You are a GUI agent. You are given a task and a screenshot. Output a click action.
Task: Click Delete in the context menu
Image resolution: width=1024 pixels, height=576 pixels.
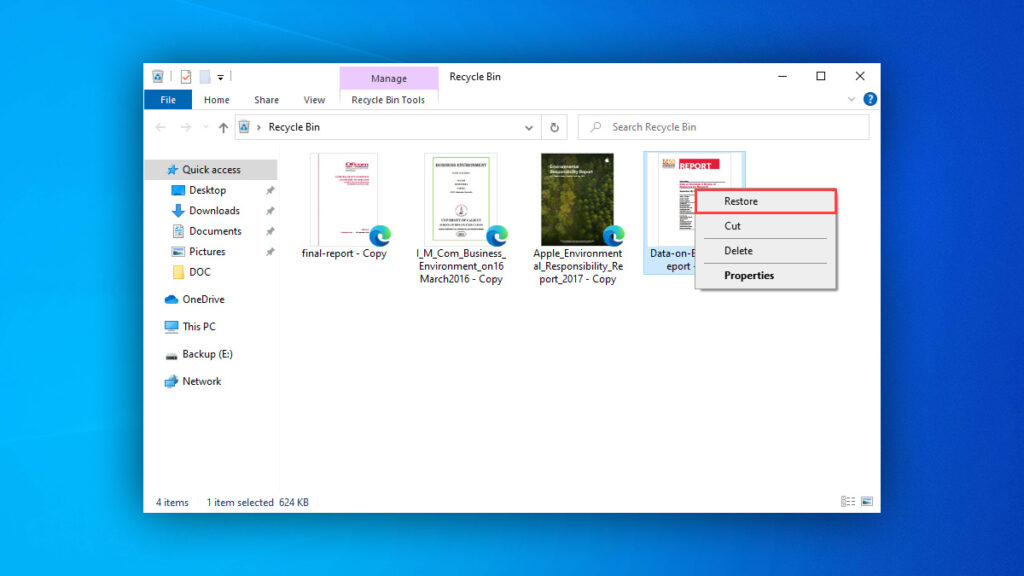(737, 250)
